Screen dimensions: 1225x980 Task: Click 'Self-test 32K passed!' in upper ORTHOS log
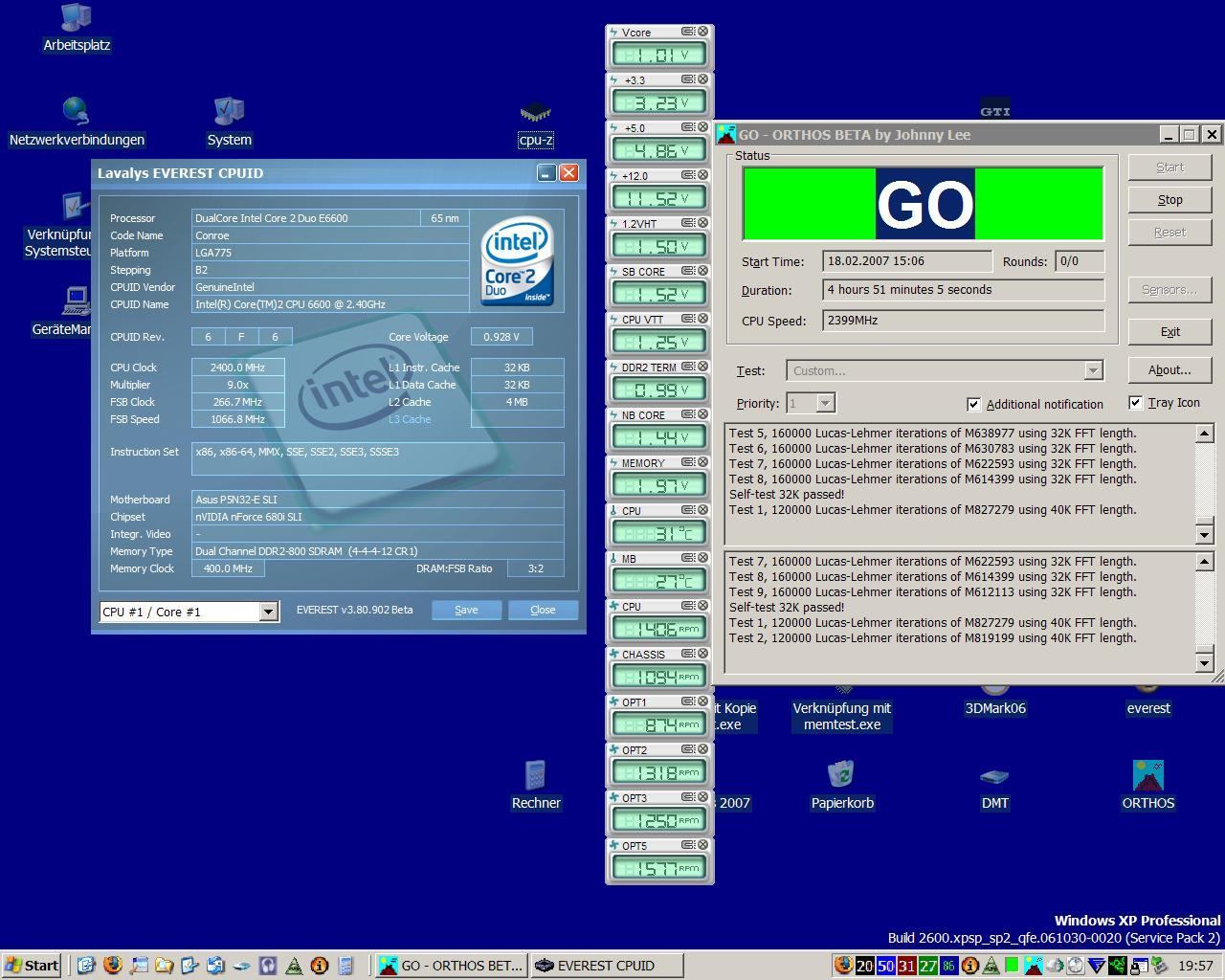coord(787,495)
